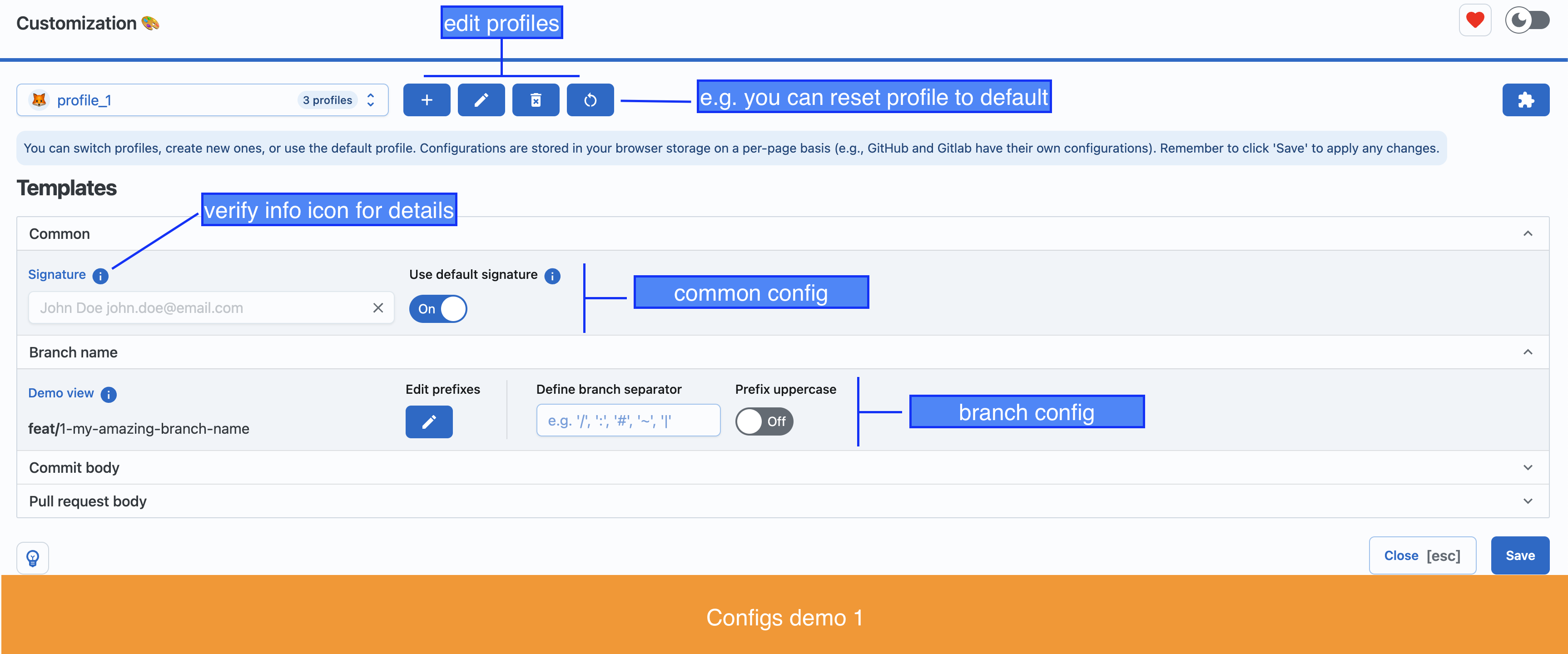This screenshot has height=654, width=1568.
Task: Toggle dark mode switch
Action: click(1527, 21)
